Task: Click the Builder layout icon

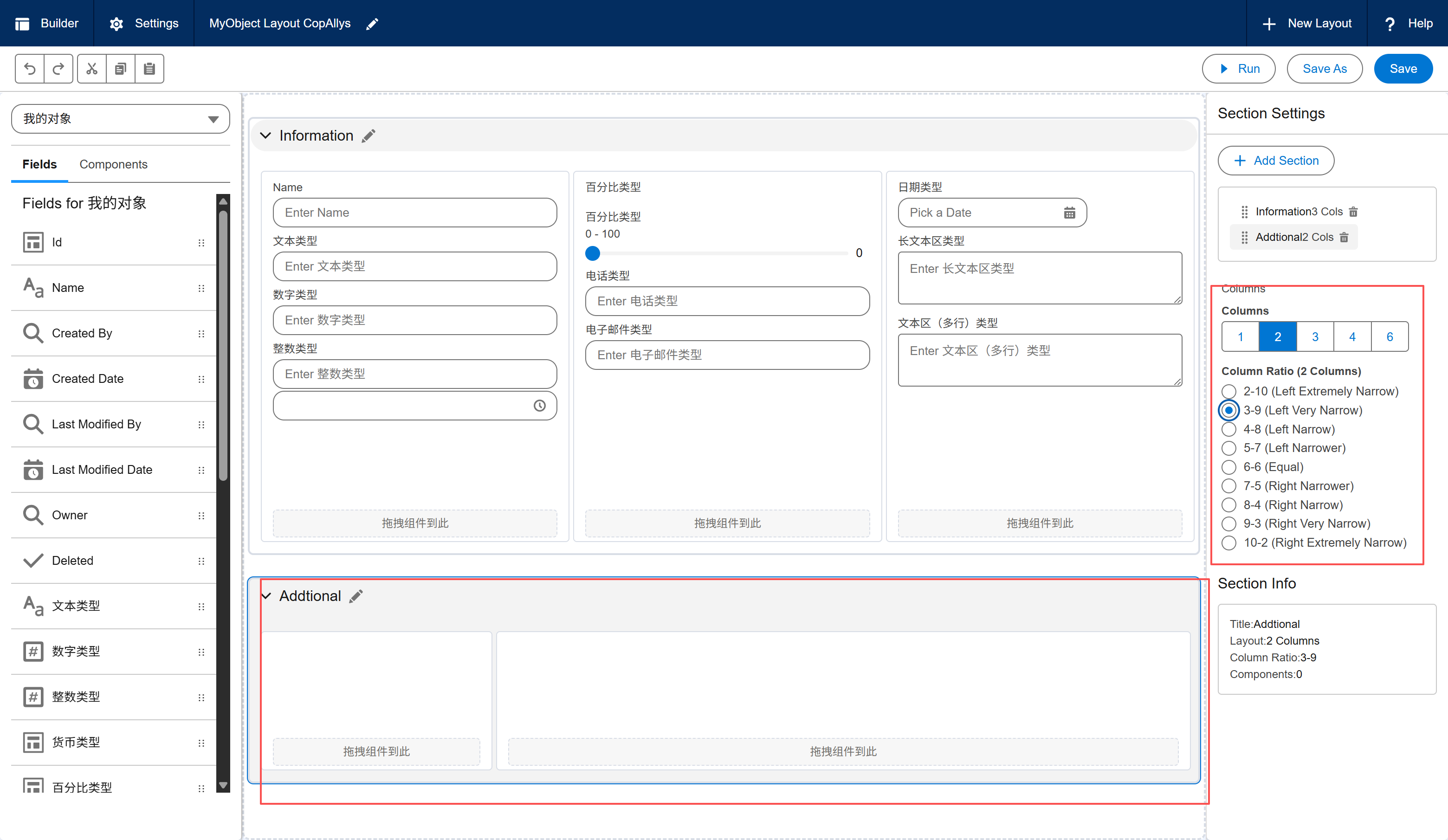Action: click(x=22, y=24)
